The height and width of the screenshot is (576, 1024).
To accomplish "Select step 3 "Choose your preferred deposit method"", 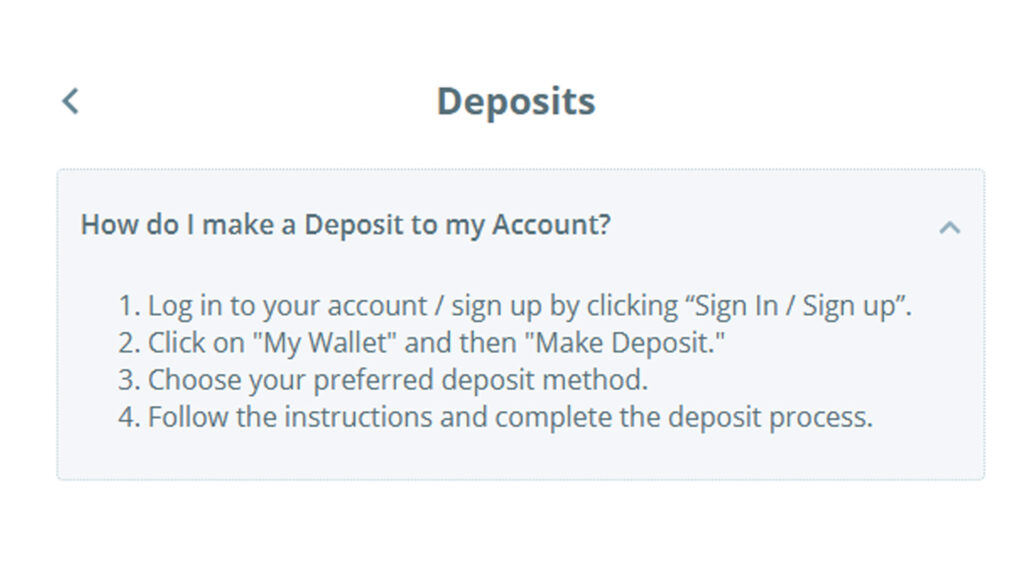I will click(383, 380).
